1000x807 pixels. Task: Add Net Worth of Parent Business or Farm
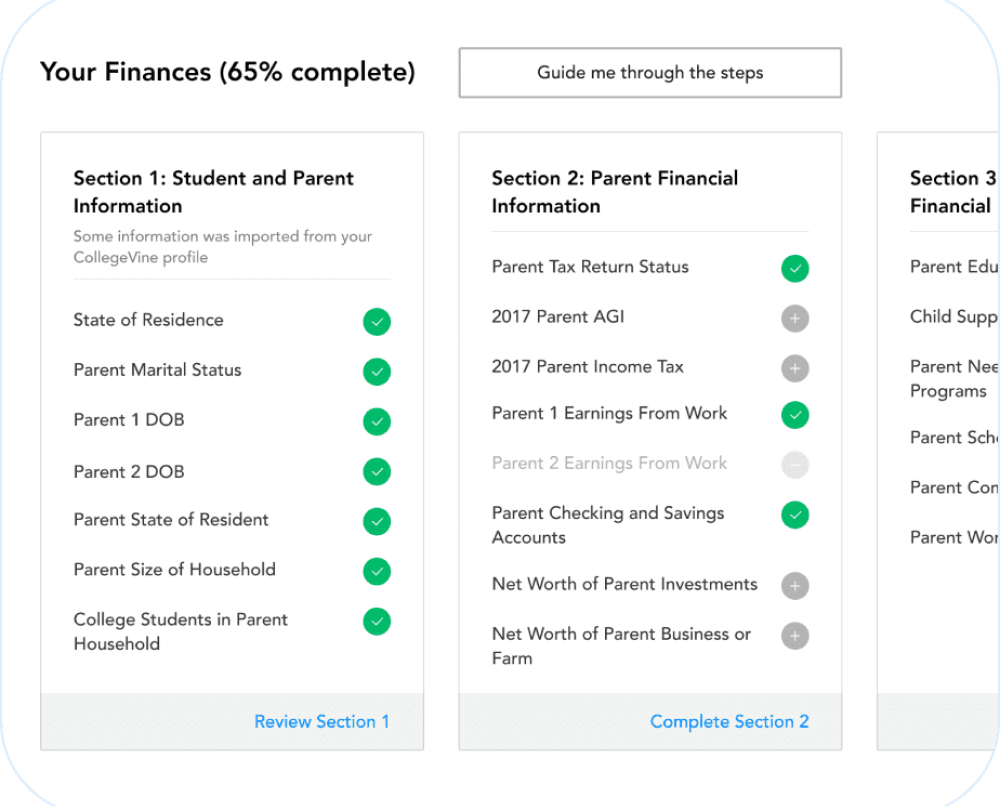coord(795,636)
